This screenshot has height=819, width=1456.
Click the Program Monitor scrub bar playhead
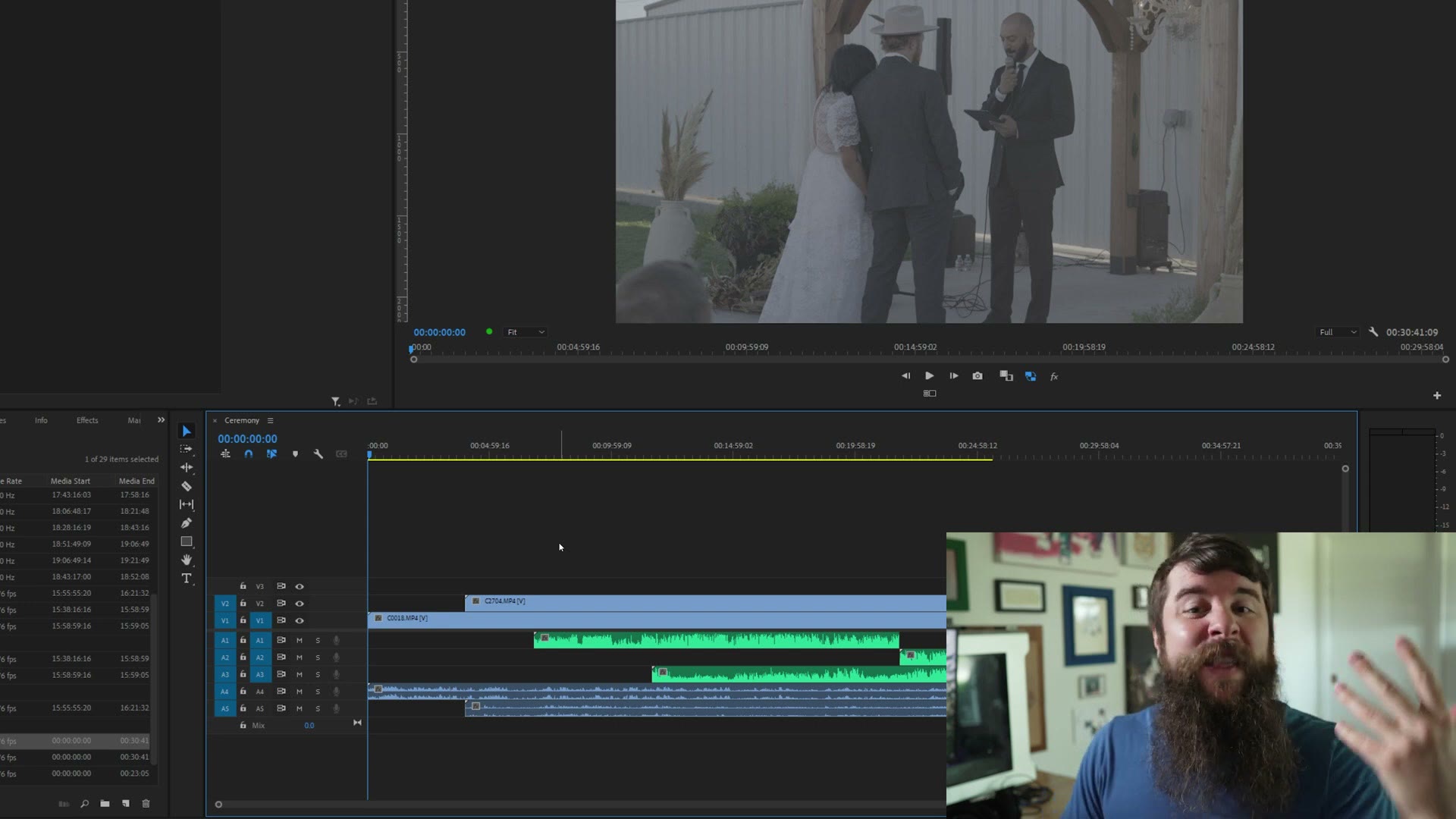pyautogui.click(x=412, y=349)
